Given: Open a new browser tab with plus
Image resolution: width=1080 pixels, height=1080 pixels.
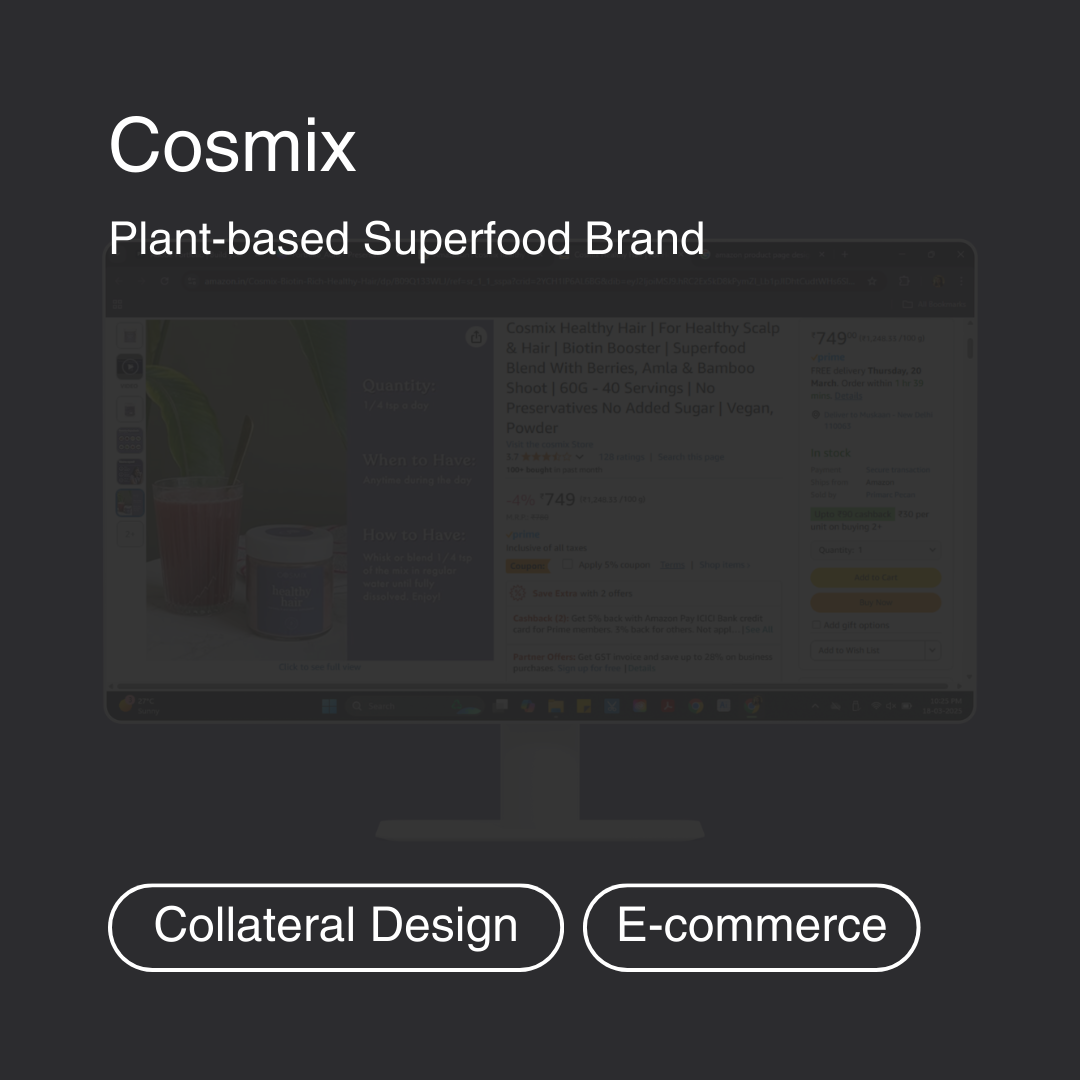Looking at the screenshot, I should point(844,254).
